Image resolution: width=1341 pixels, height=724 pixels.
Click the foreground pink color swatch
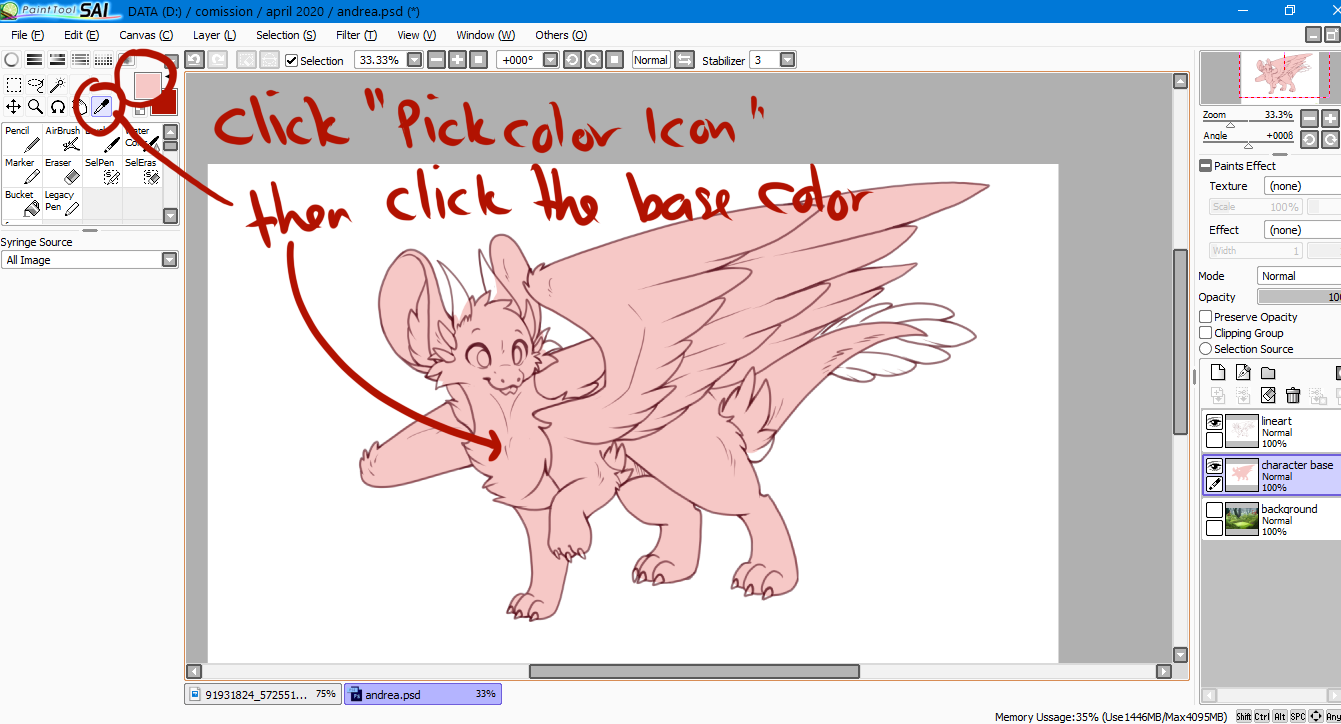point(147,85)
